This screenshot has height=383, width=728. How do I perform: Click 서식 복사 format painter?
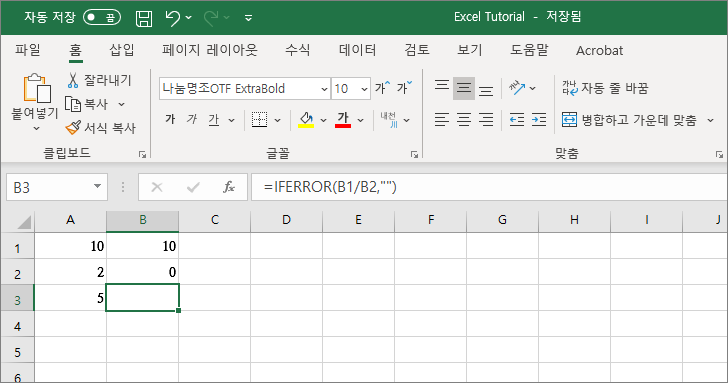100,128
